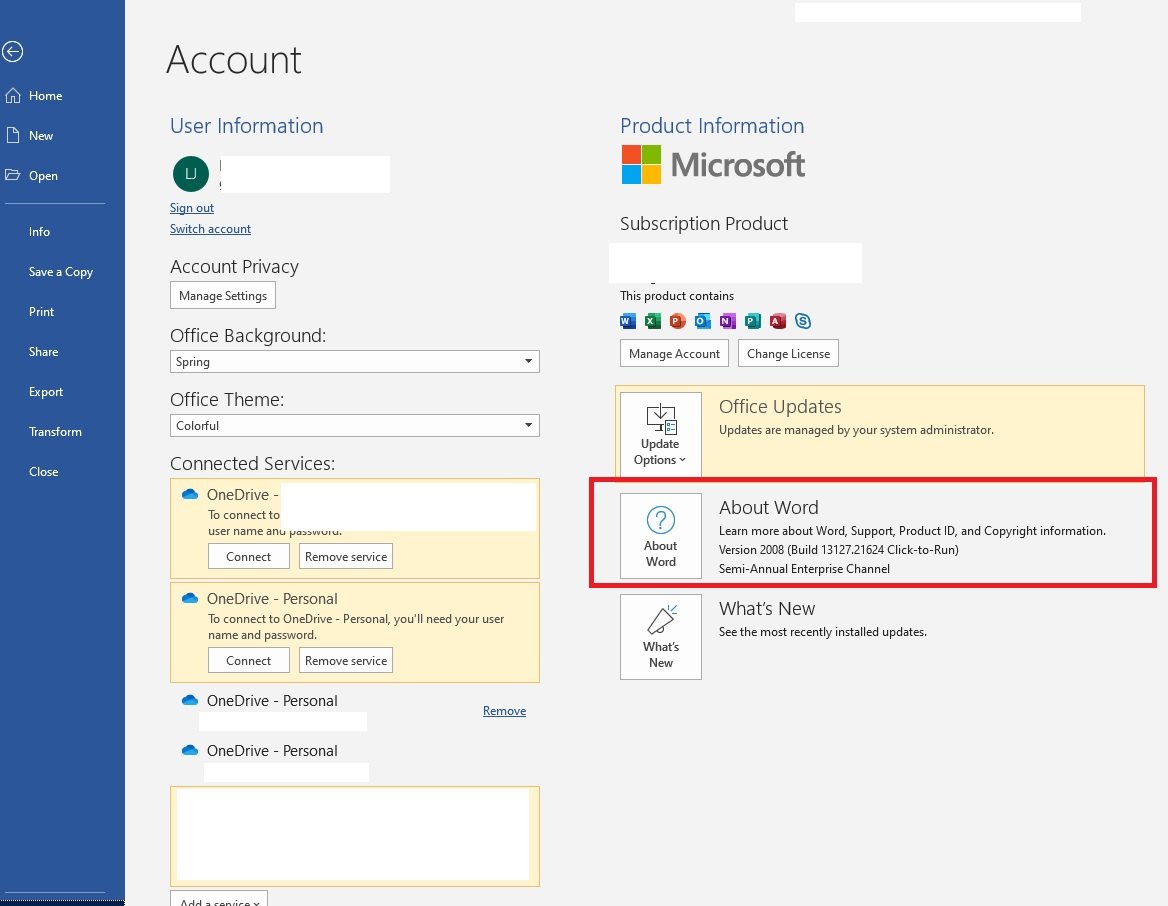Expand the Office Theme dropdown
Image resolution: width=1168 pixels, height=906 pixels.
[x=355, y=425]
